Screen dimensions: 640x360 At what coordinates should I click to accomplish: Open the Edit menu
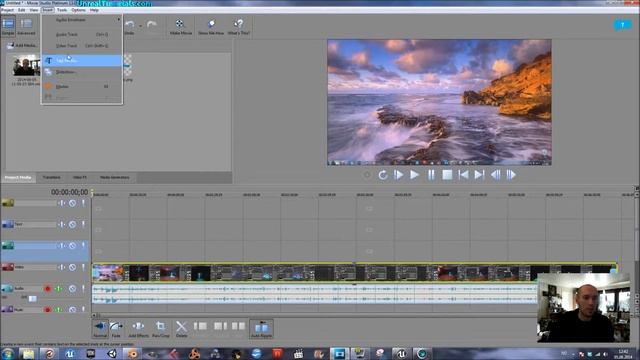(21, 10)
